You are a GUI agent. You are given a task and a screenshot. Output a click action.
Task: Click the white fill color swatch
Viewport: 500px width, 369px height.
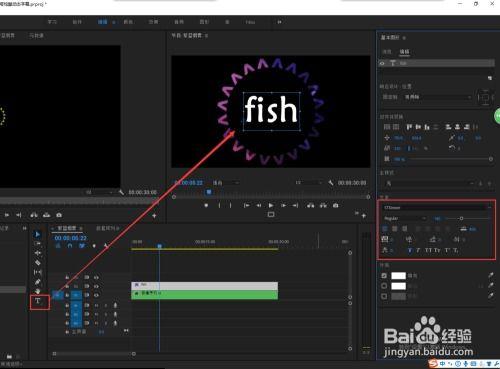(398, 276)
